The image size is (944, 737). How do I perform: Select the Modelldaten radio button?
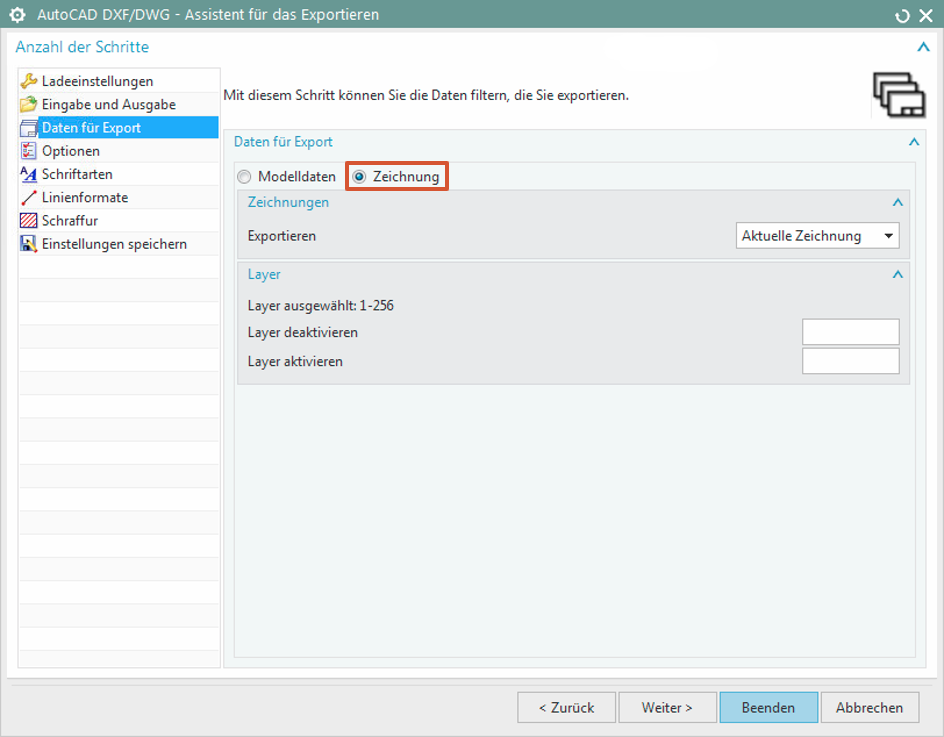(245, 177)
